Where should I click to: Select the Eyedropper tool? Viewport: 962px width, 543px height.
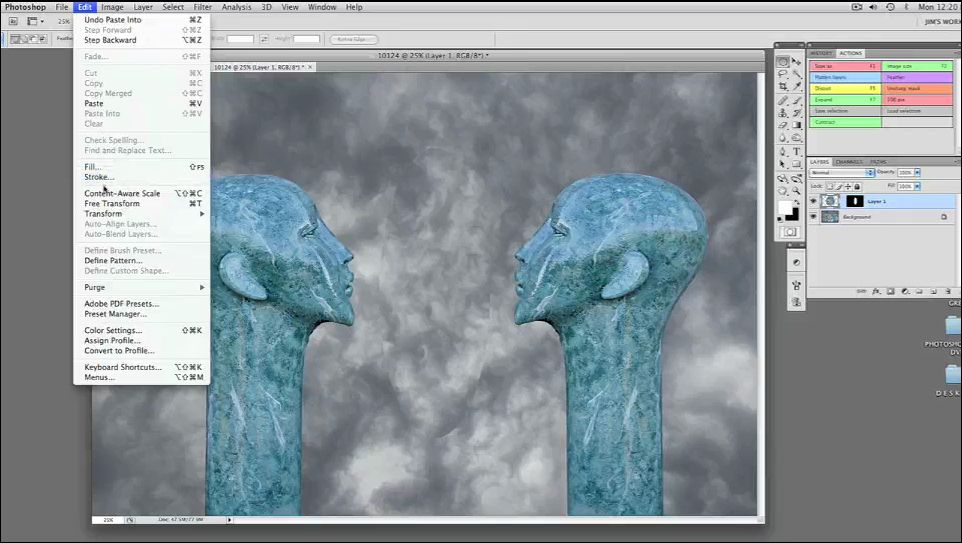point(797,87)
